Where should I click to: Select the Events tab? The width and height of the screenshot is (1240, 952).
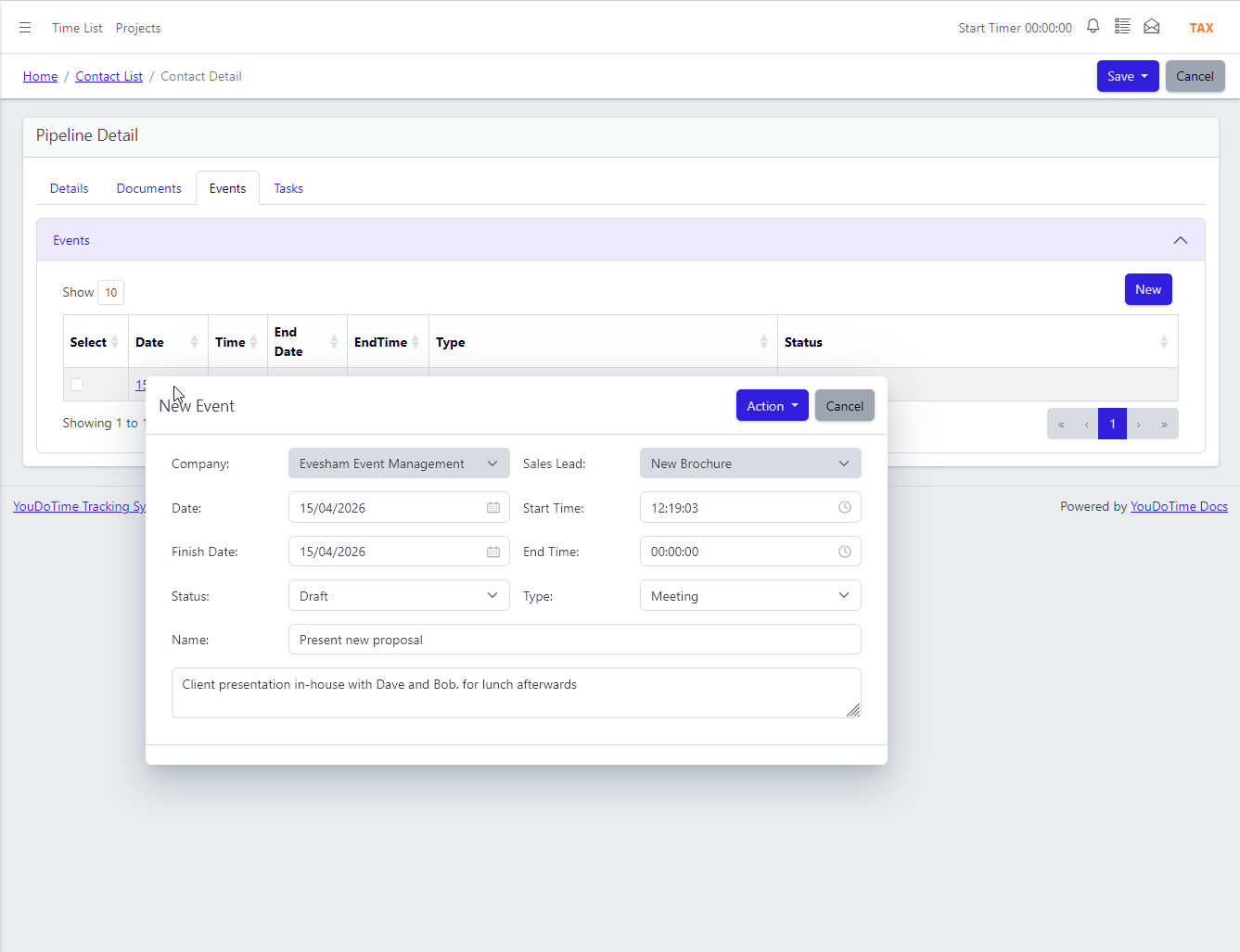227,188
